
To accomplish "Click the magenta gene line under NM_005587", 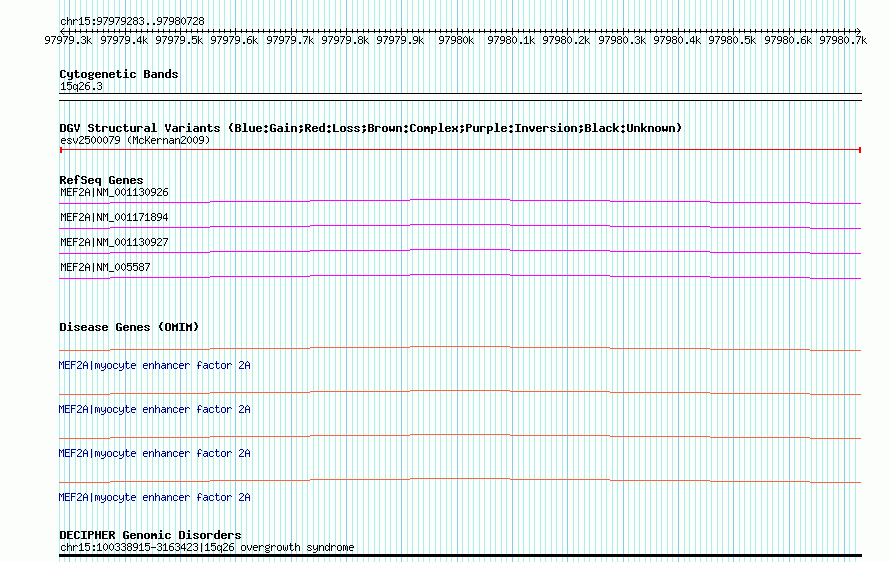I will point(460,276).
